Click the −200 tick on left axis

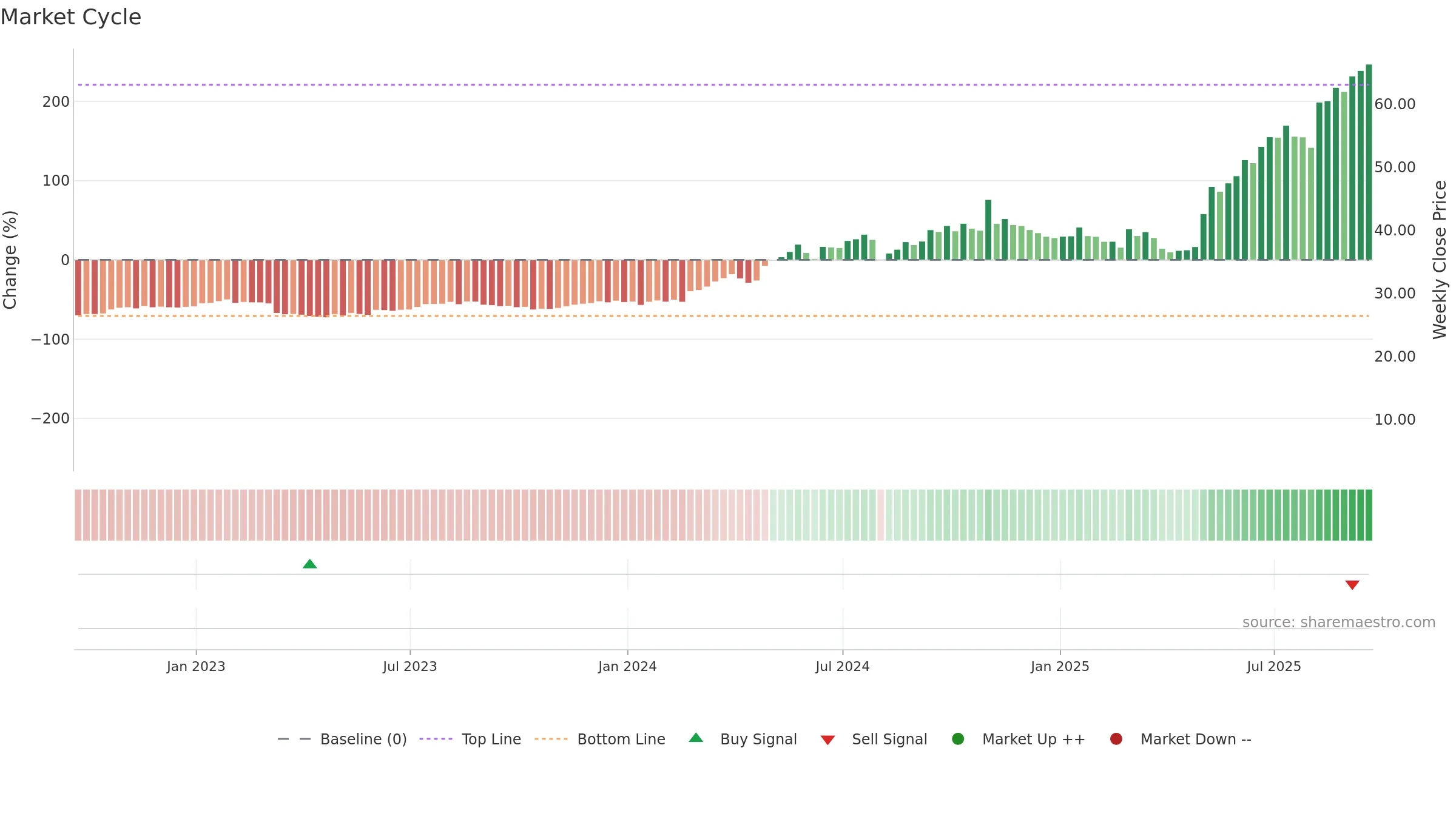50,419
